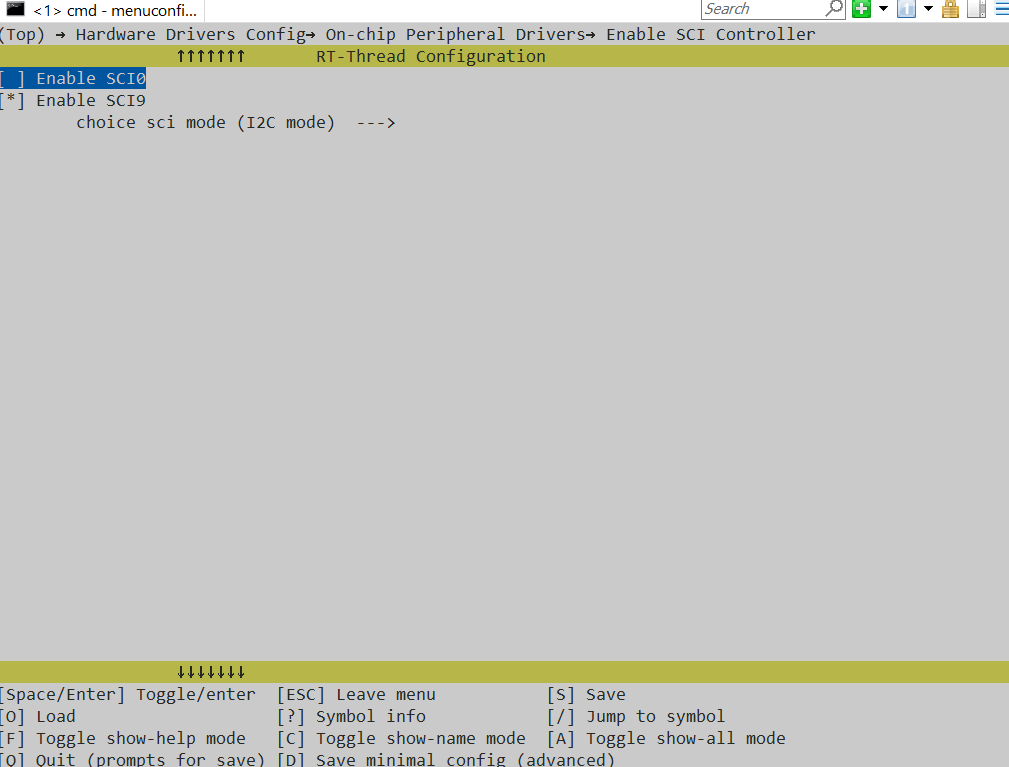Open the console list dropdown arrow
Image resolution: width=1009 pixels, height=767 pixels.
(929, 9)
